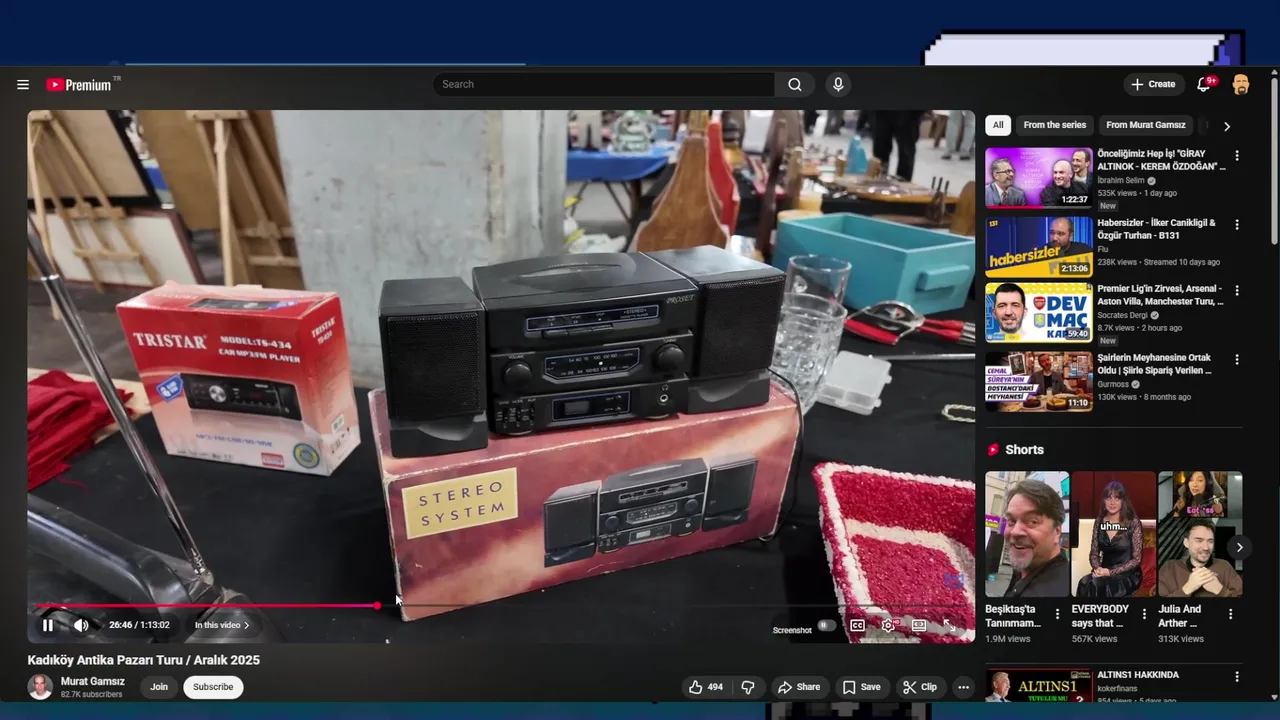Play the Beşiktaş'ta Tanınmam short thumbnail
Viewport: 1280px width, 720px height.
coord(1027,534)
